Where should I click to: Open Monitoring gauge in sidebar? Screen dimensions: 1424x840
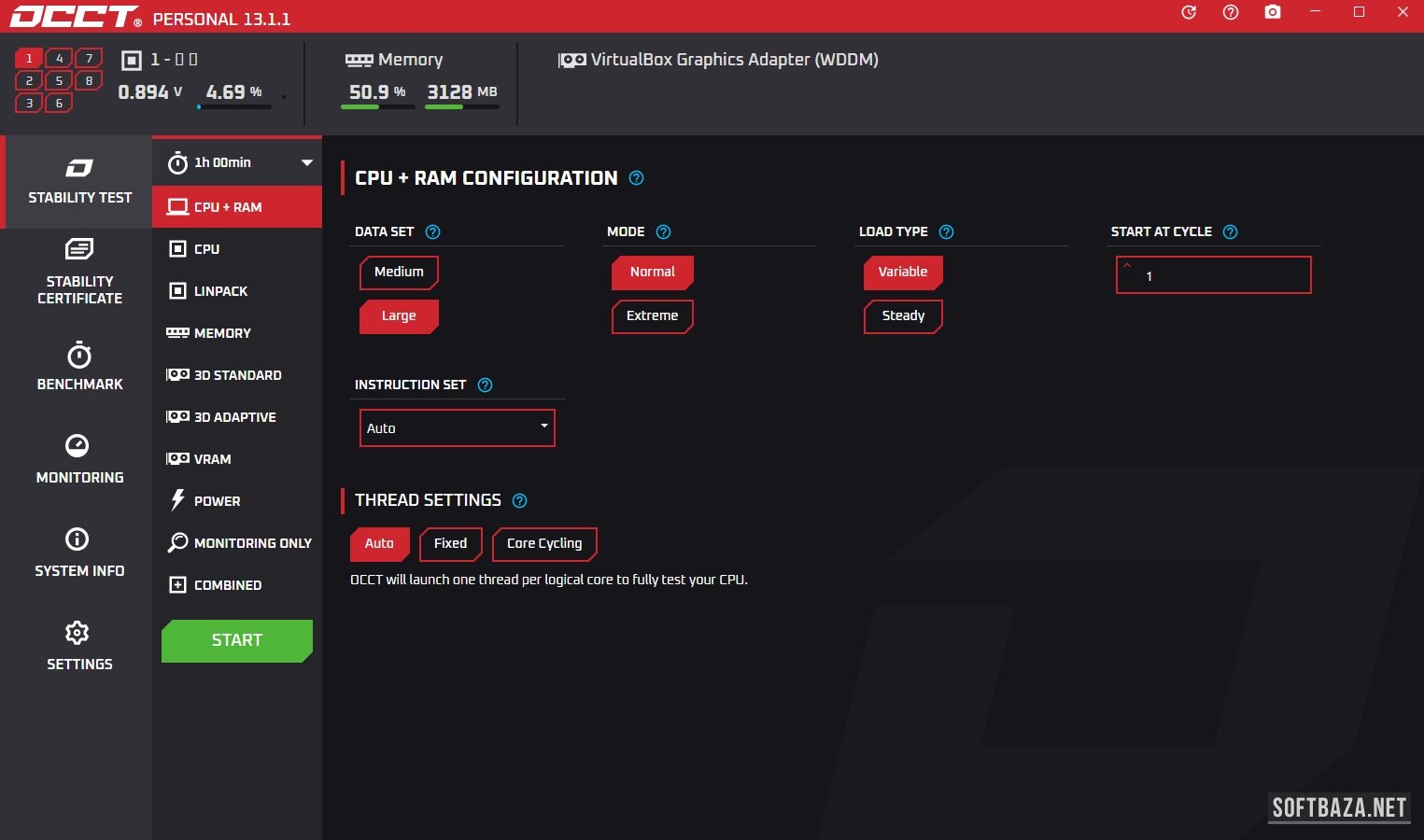(79, 458)
